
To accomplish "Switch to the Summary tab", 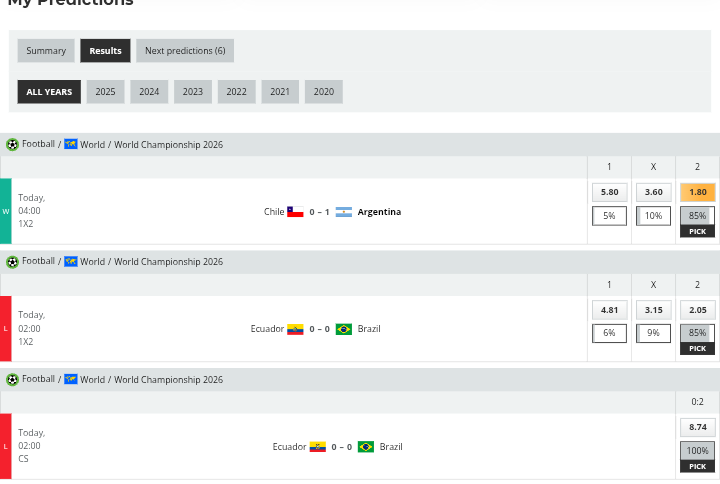I will tap(46, 51).
